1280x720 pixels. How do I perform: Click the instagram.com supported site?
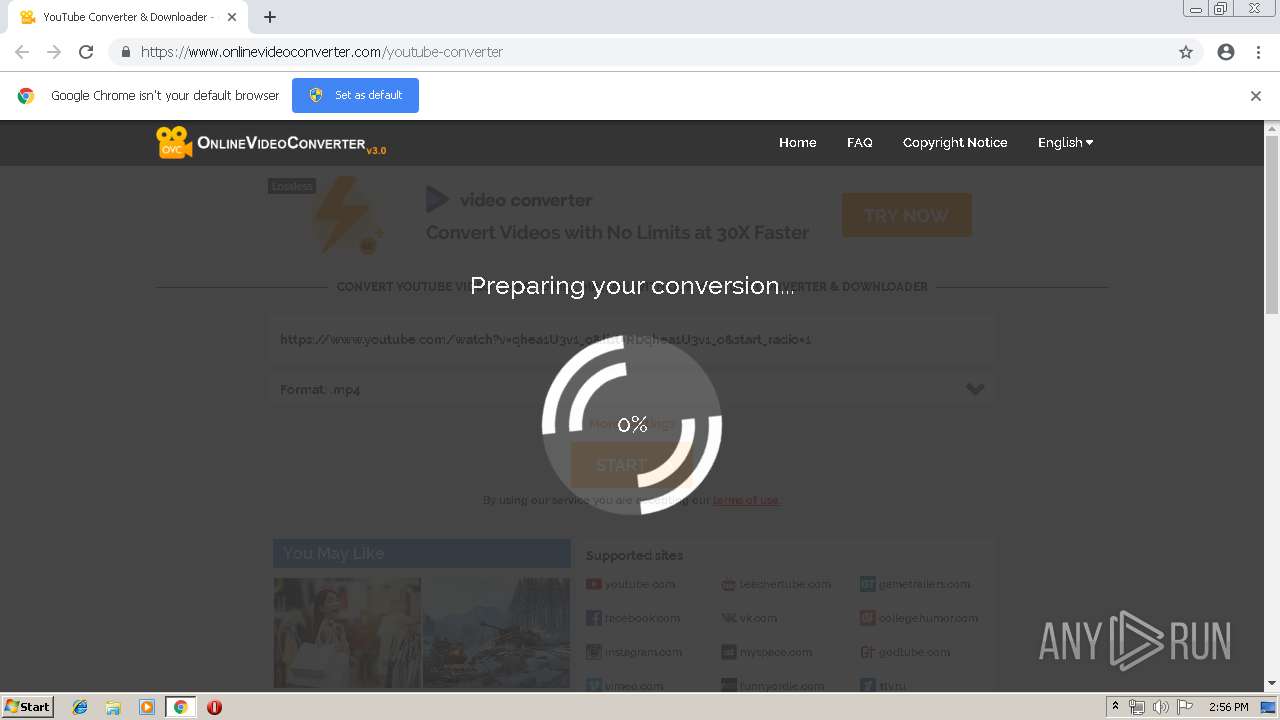point(643,652)
